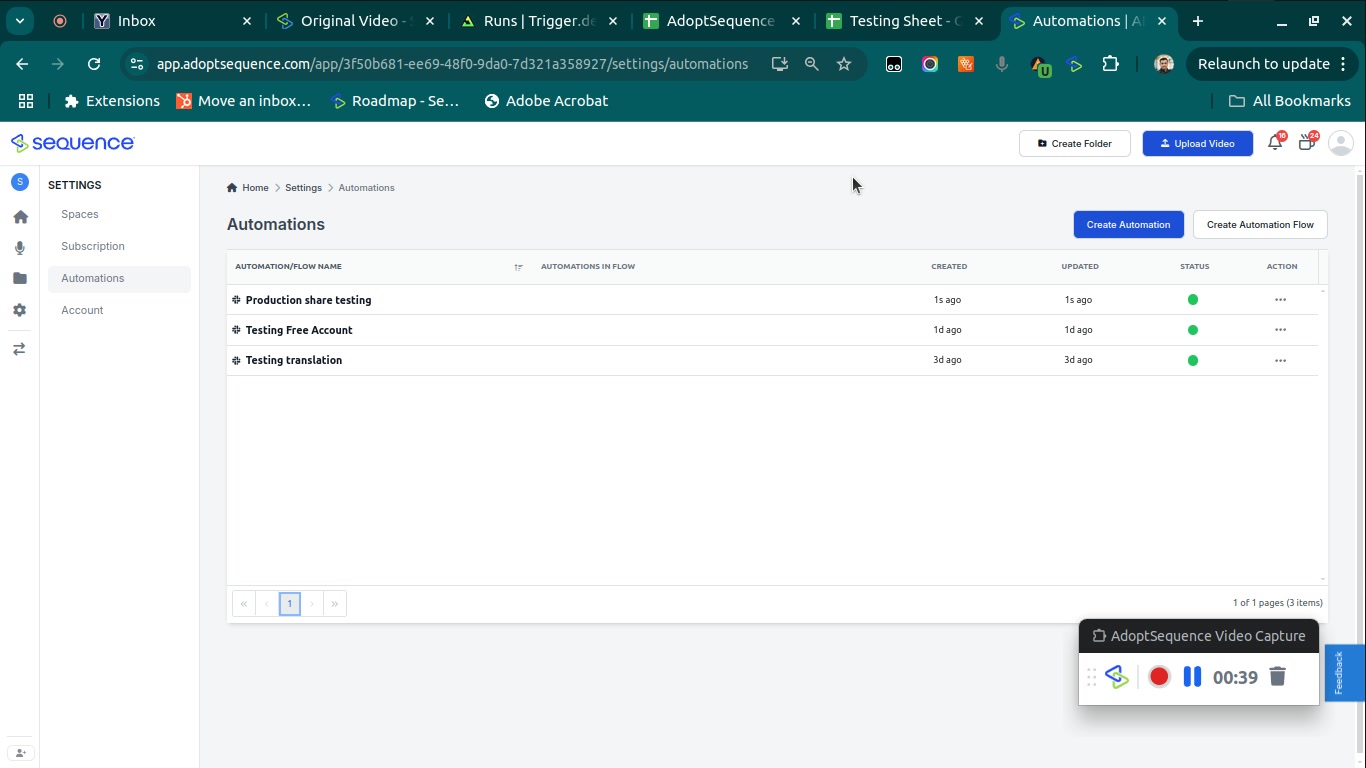1366x768 pixels.
Task: Click Home in the breadcrumb
Action: (255, 188)
